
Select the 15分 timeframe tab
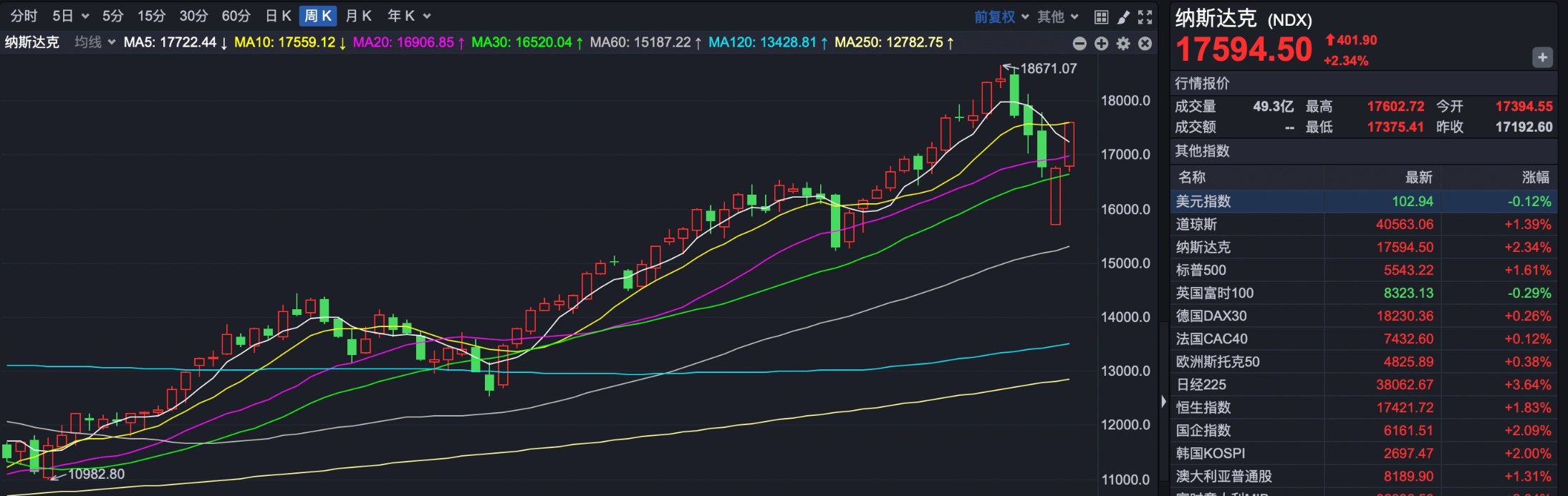151,16
